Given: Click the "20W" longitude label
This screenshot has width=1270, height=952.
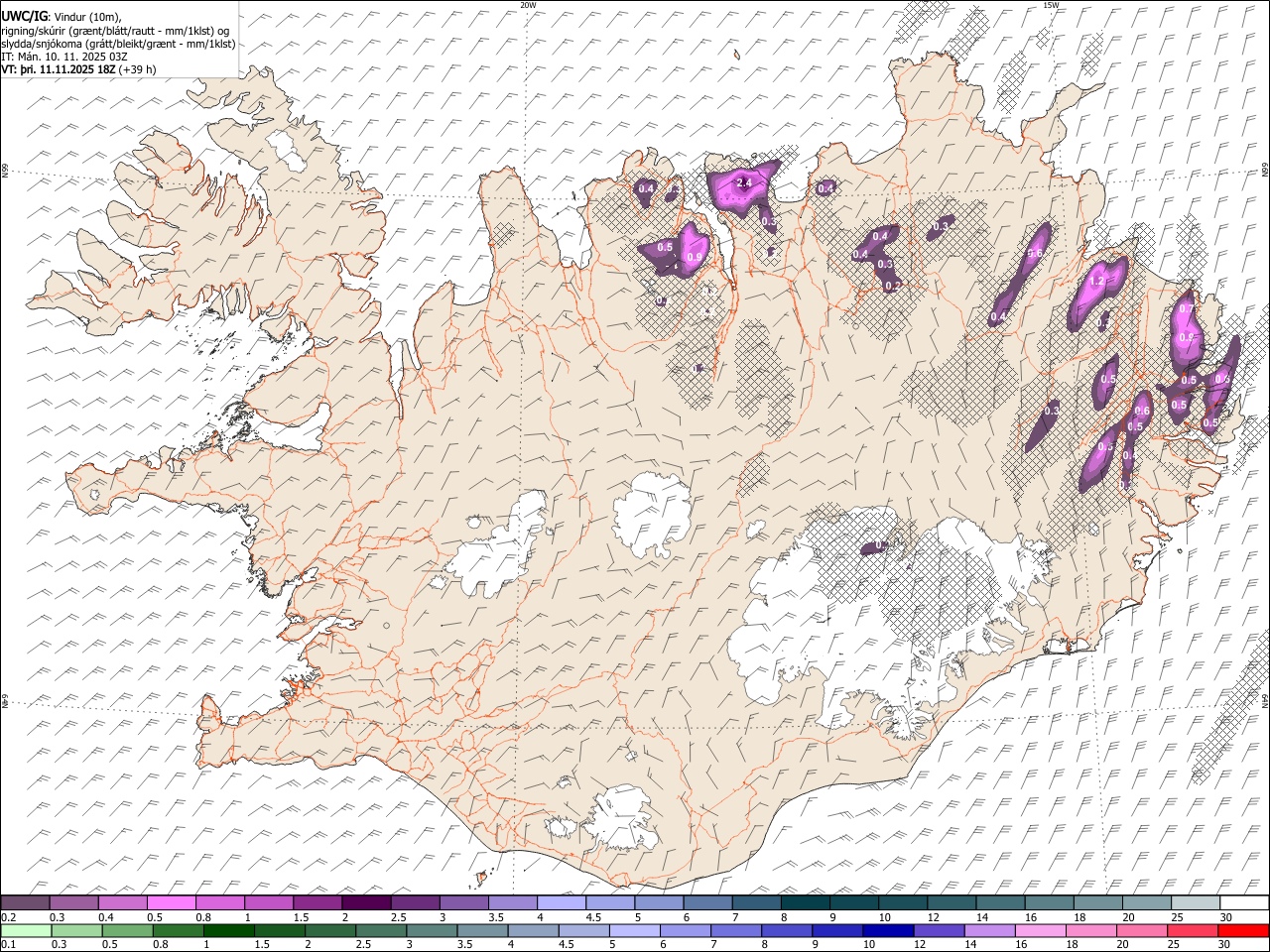Looking at the screenshot, I should pos(529,5).
